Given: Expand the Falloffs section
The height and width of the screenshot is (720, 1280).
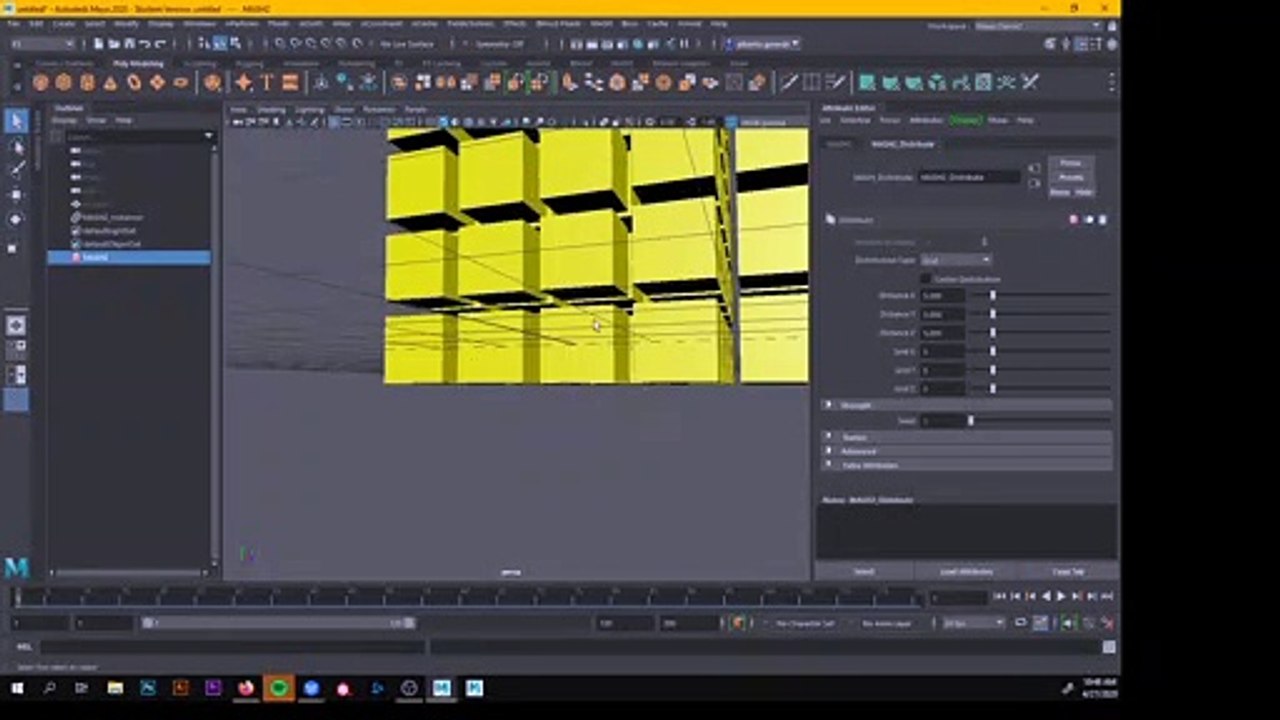Looking at the screenshot, I should tap(968, 437).
